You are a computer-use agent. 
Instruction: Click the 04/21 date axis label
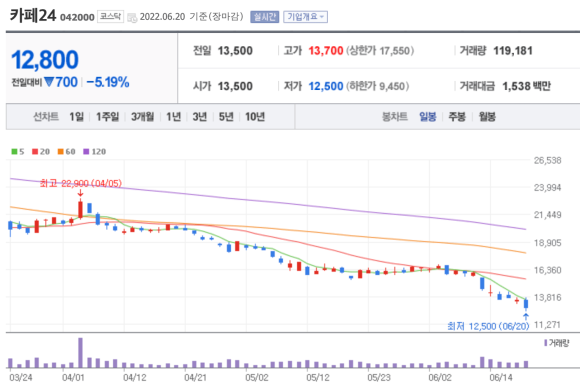tap(195, 378)
